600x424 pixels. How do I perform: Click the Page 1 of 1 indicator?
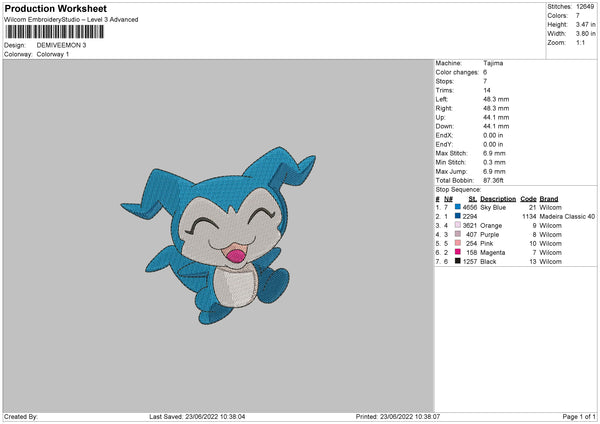[x=579, y=417]
